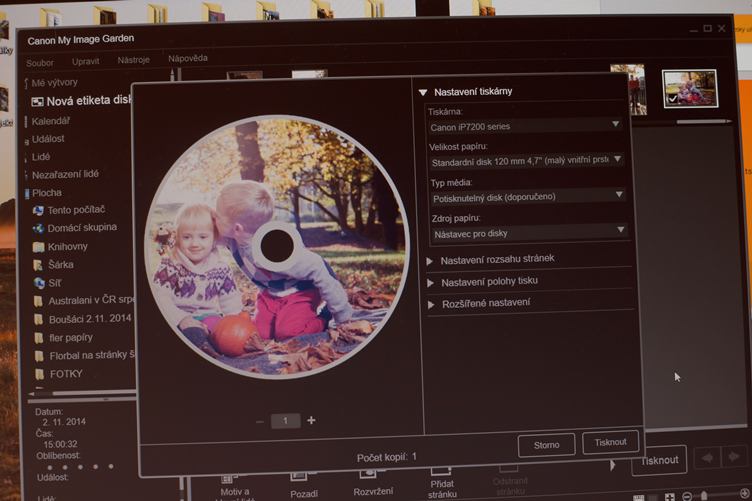The image size is (752, 501).
Task: Select Mé výtvory in the sidebar
Action: pos(54,82)
